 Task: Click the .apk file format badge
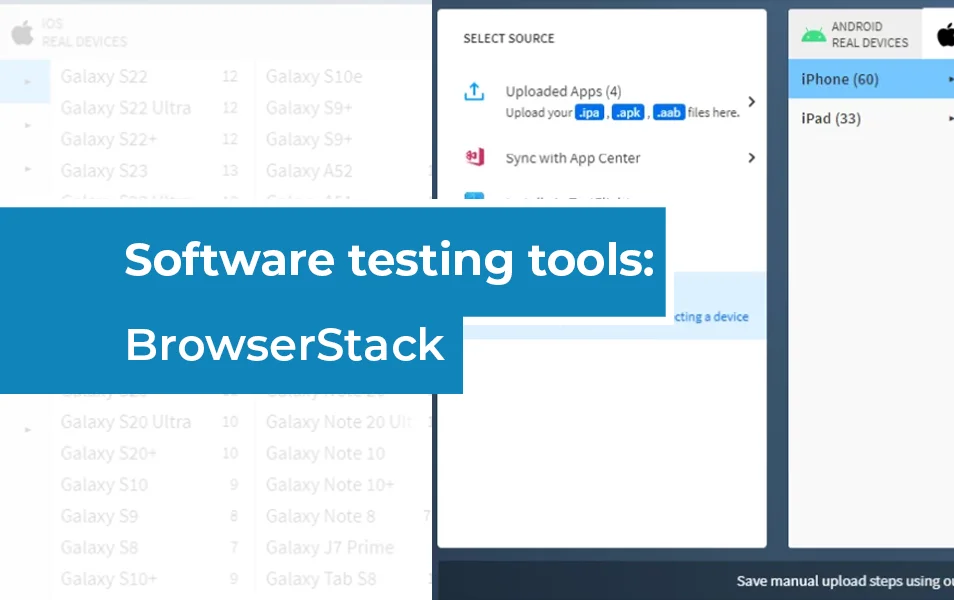tap(627, 113)
